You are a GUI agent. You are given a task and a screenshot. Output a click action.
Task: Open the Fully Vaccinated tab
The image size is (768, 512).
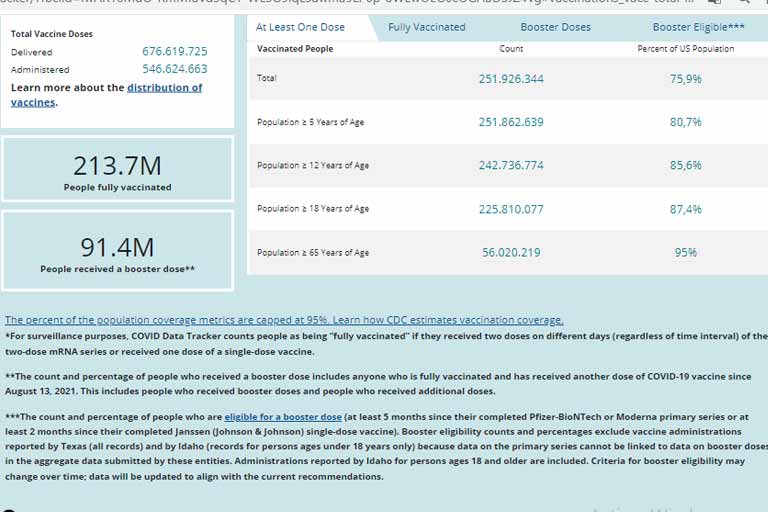click(x=427, y=27)
